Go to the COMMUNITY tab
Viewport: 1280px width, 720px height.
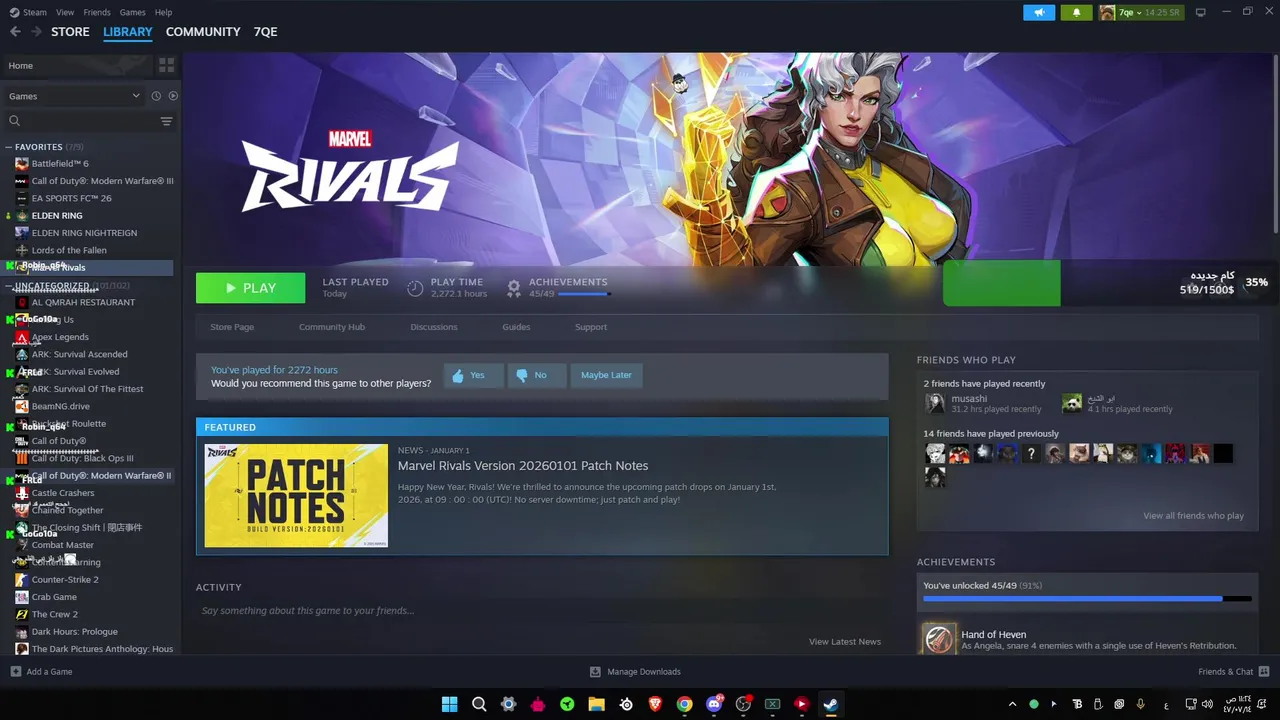[203, 32]
